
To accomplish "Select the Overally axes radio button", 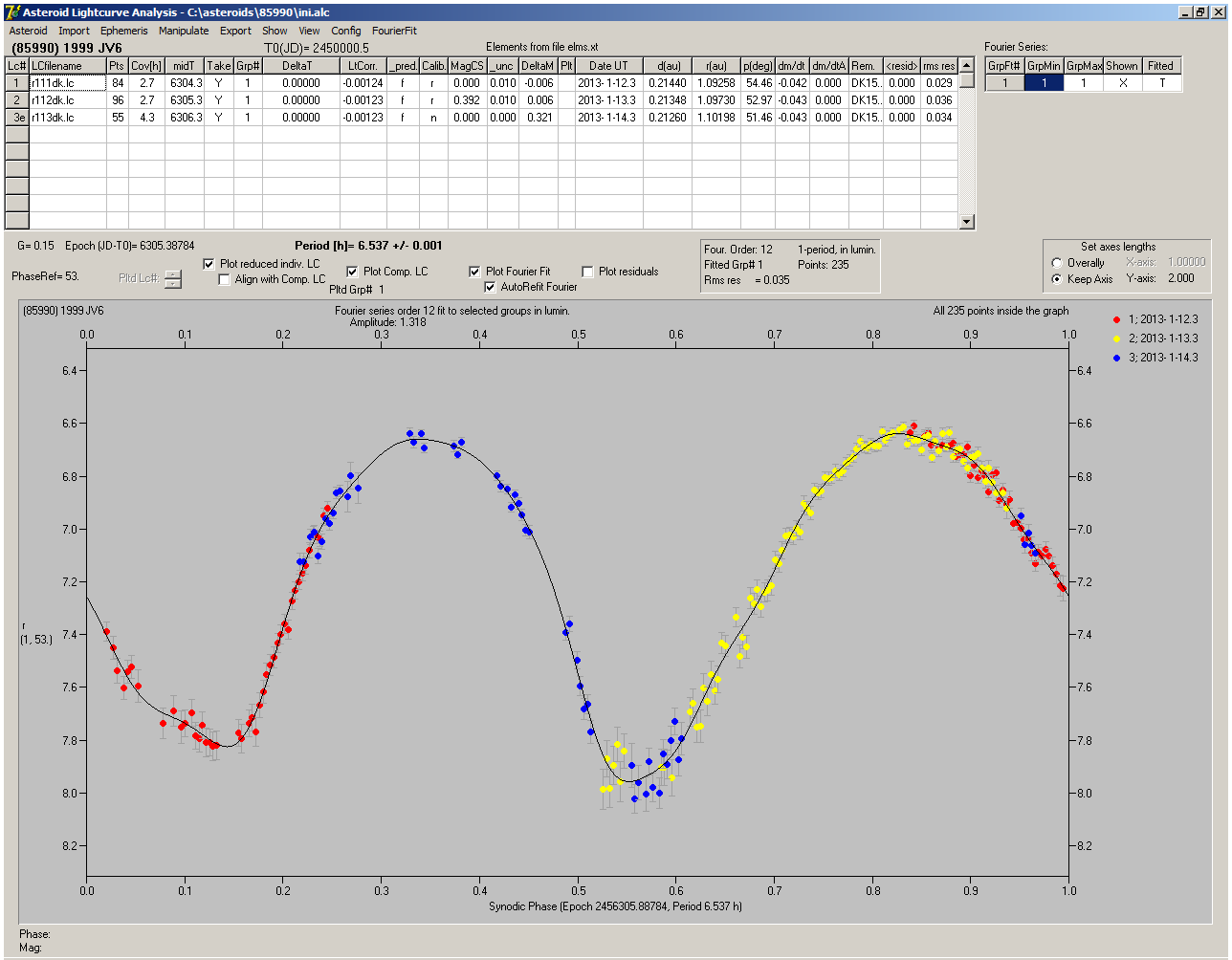I will [1057, 263].
